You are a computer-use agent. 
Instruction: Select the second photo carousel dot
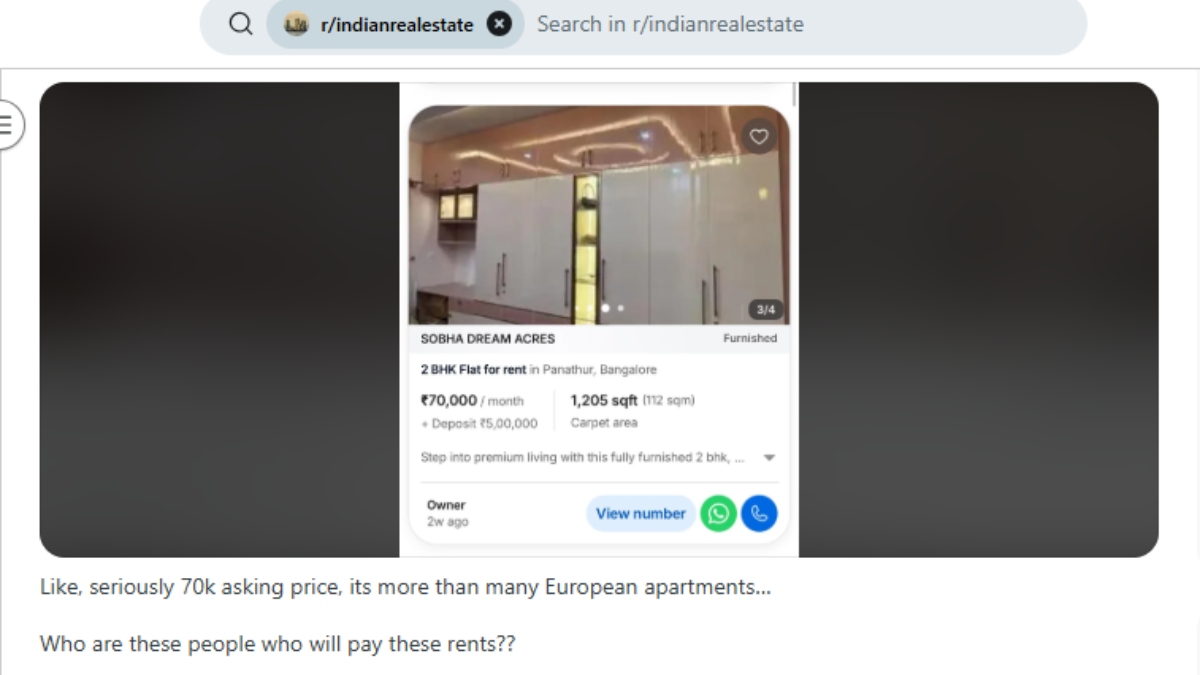620,308
